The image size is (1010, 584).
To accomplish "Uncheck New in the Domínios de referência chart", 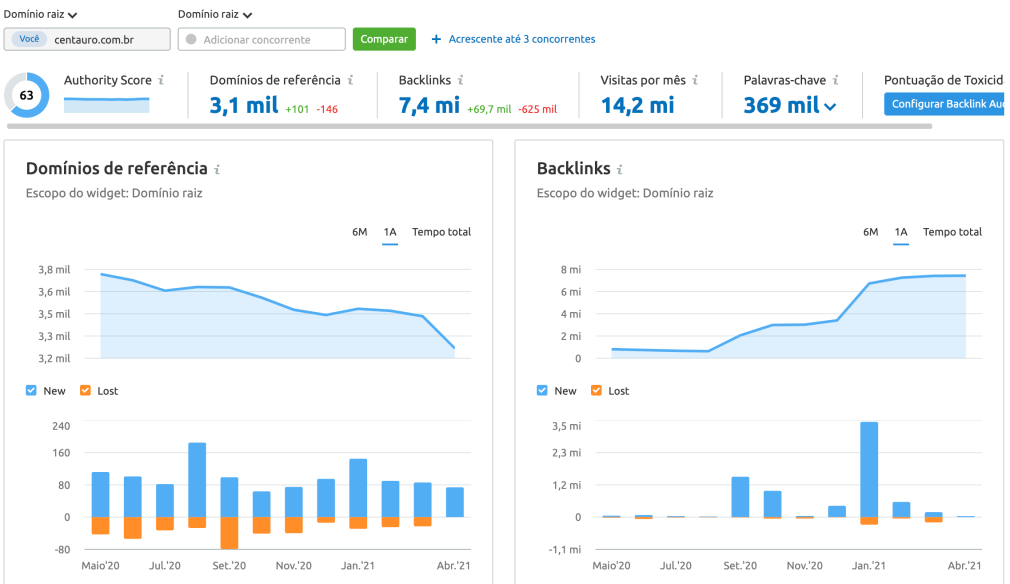I will coord(31,390).
